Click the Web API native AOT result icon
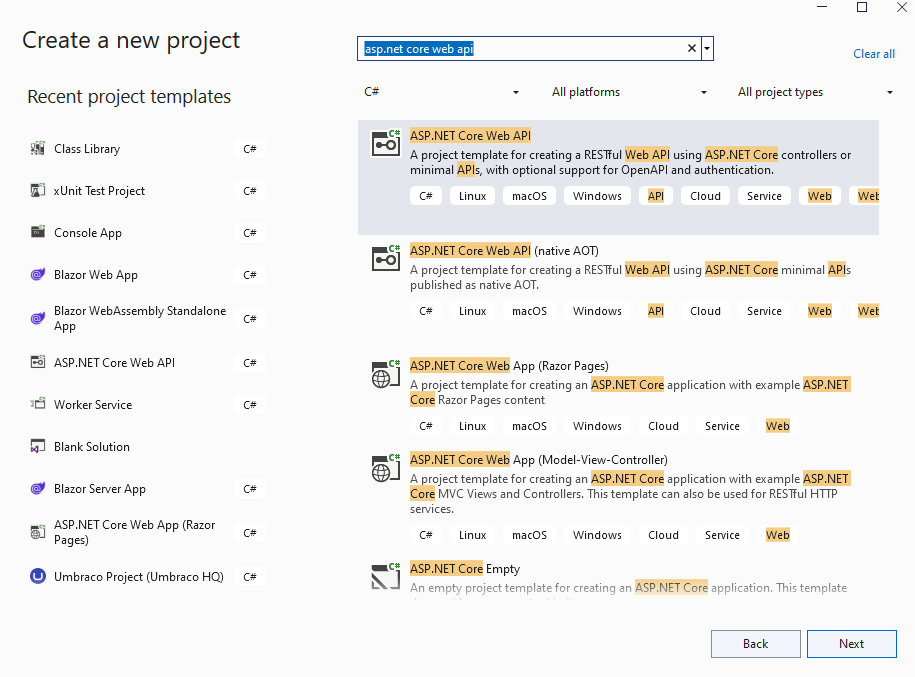Image resolution: width=915 pixels, height=677 pixels. point(386,259)
